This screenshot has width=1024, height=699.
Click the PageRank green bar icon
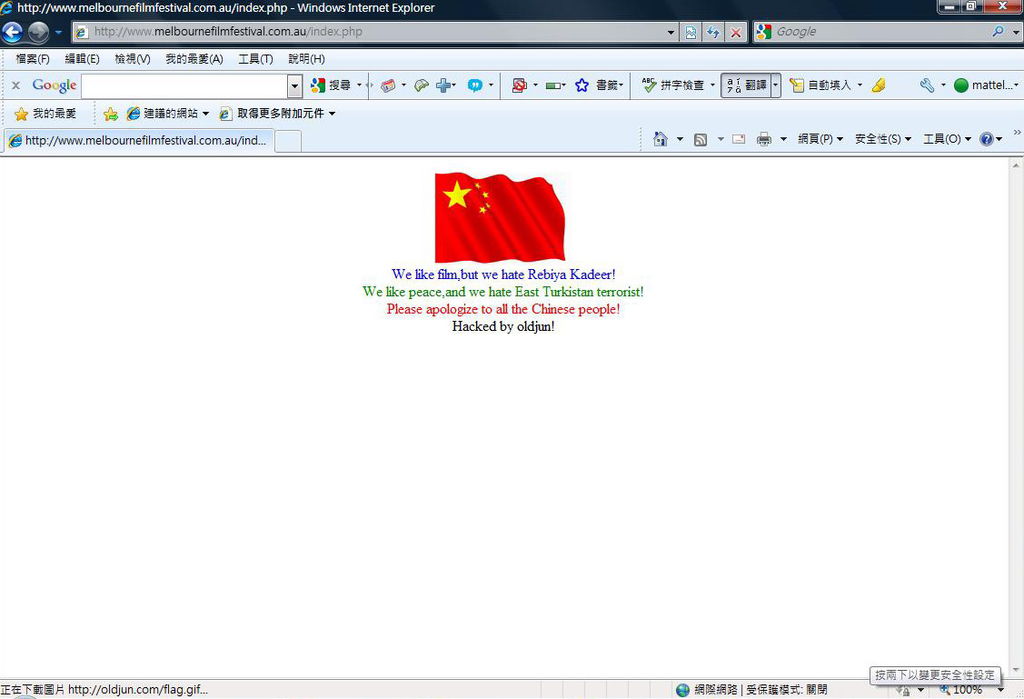(x=554, y=86)
